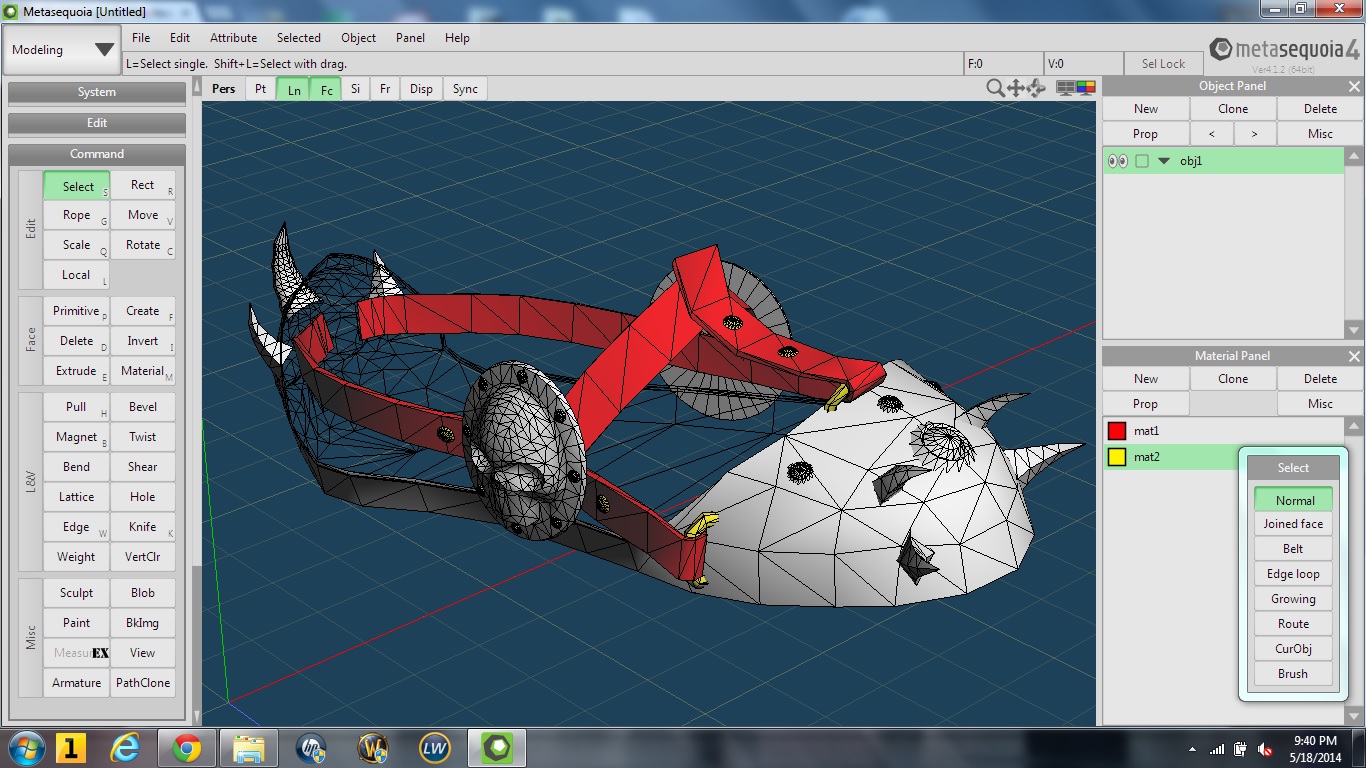The height and width of the screenshot is (768, 1366).
Task: Open the Help menu
Action: pyautogui.click(x=457, y=38)
